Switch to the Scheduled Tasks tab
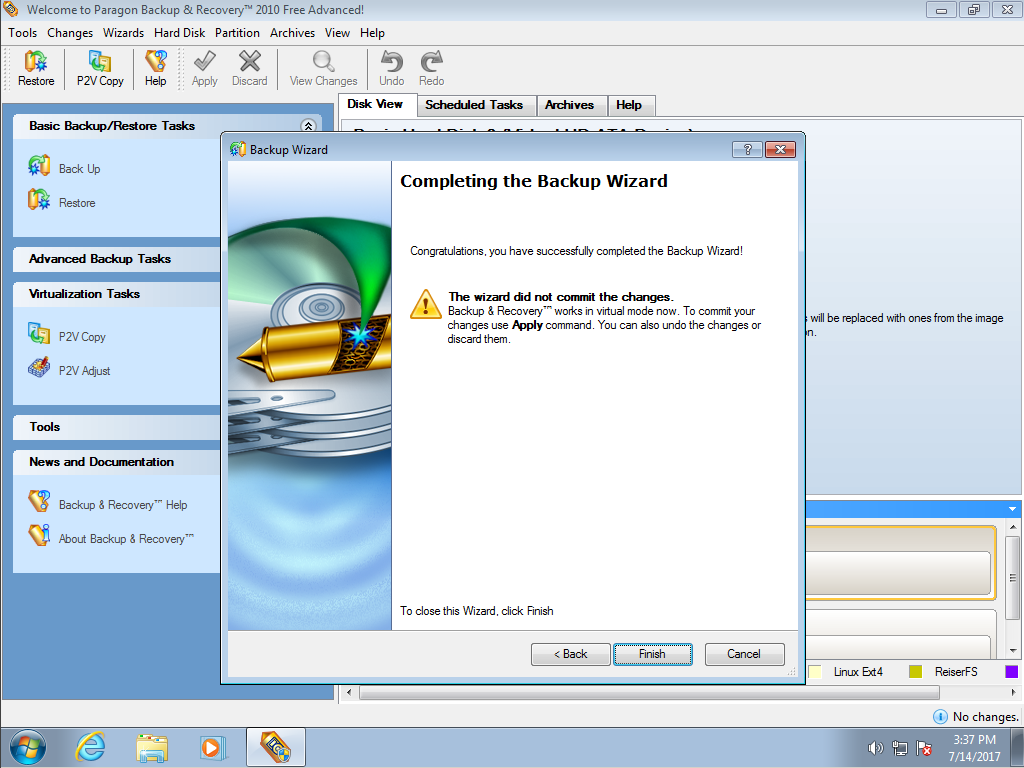Screen dimensions: 1024x768 474,105
